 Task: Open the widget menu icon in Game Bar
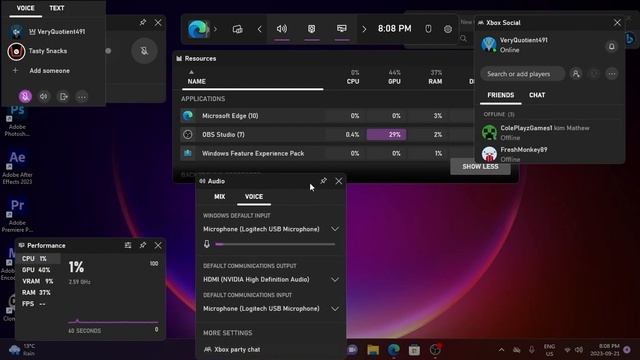pos(238,29)
